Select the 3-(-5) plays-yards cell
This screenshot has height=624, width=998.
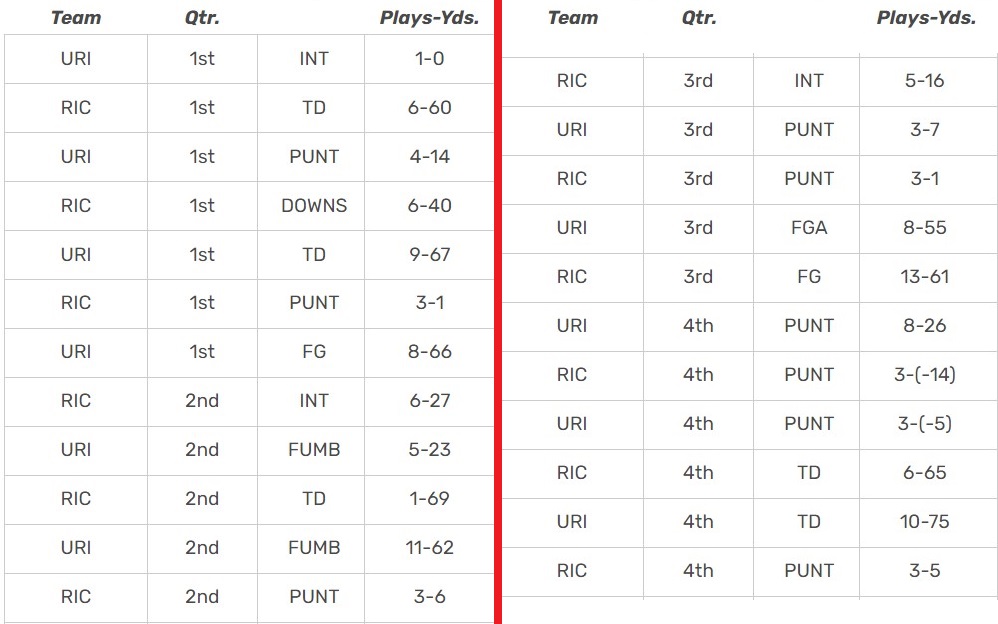click(924, 424)
